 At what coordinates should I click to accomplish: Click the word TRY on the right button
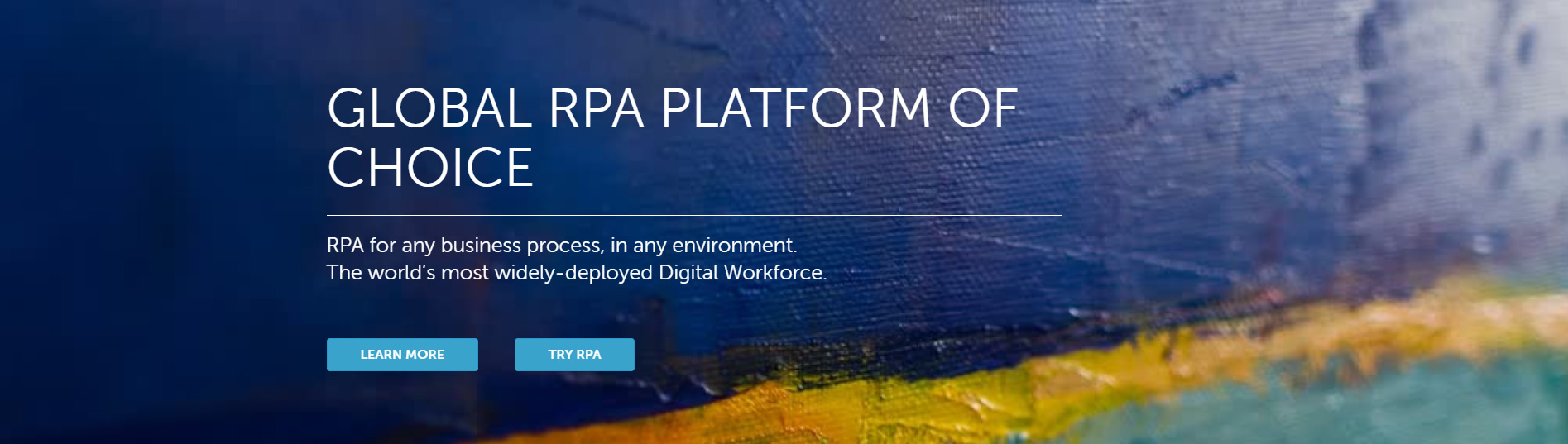click(x=560, y=355)
